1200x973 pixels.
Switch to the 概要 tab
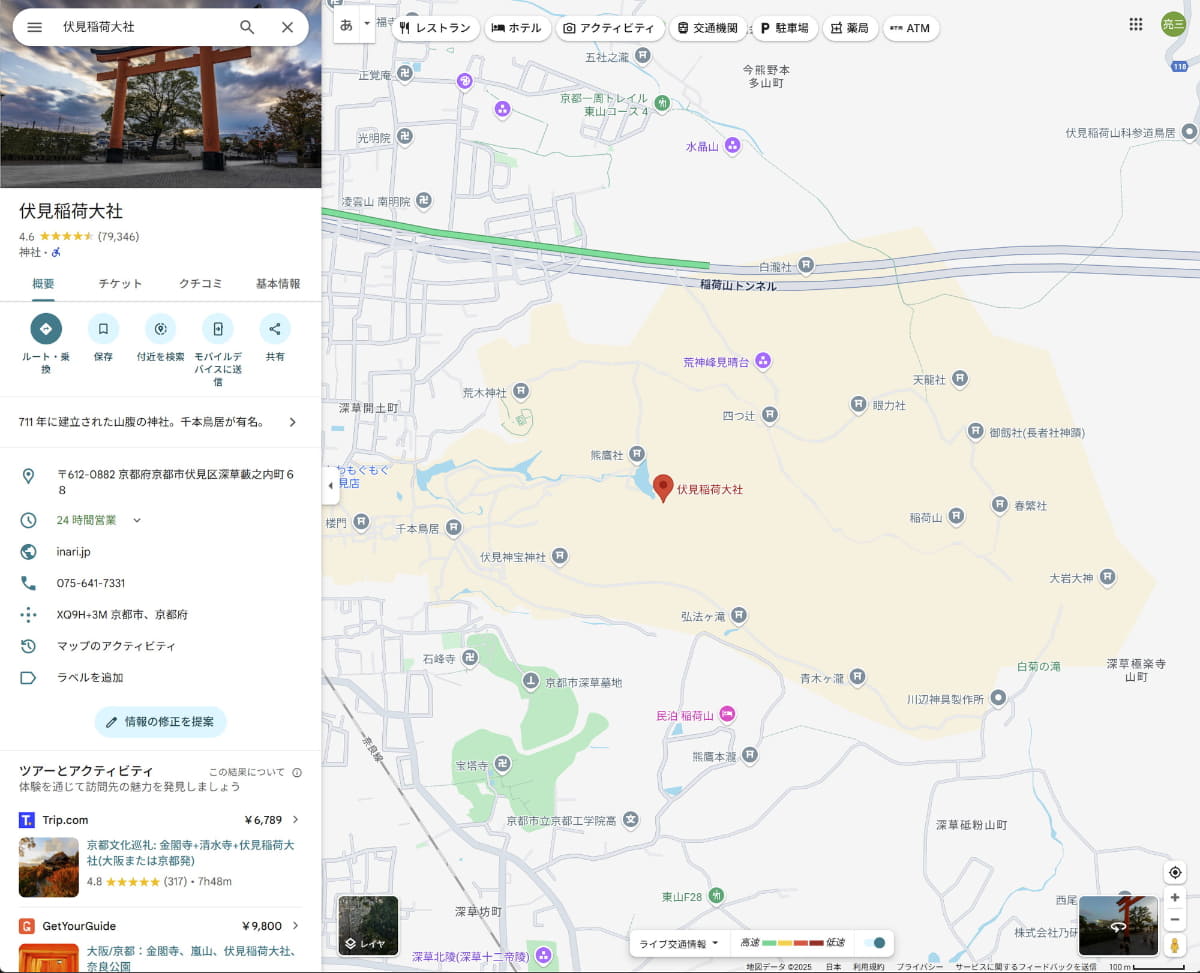coord(43,284)
